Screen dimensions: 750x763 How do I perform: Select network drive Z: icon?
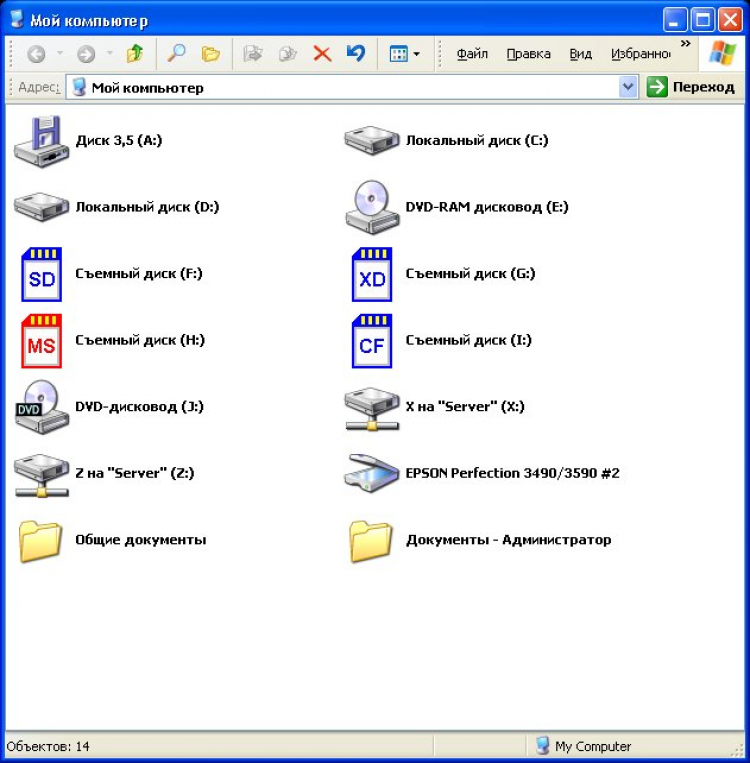click(x=41, y=475)
